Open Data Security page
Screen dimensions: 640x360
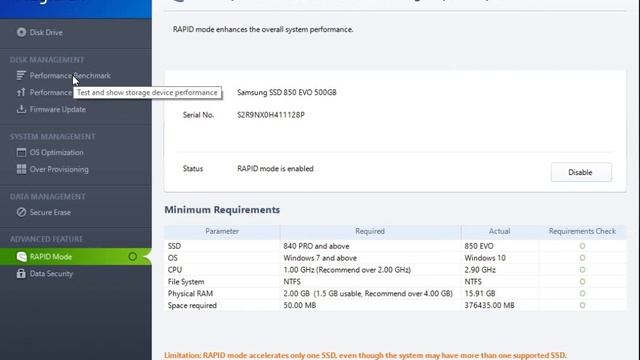pyautogui.click(x=51, y=273)
